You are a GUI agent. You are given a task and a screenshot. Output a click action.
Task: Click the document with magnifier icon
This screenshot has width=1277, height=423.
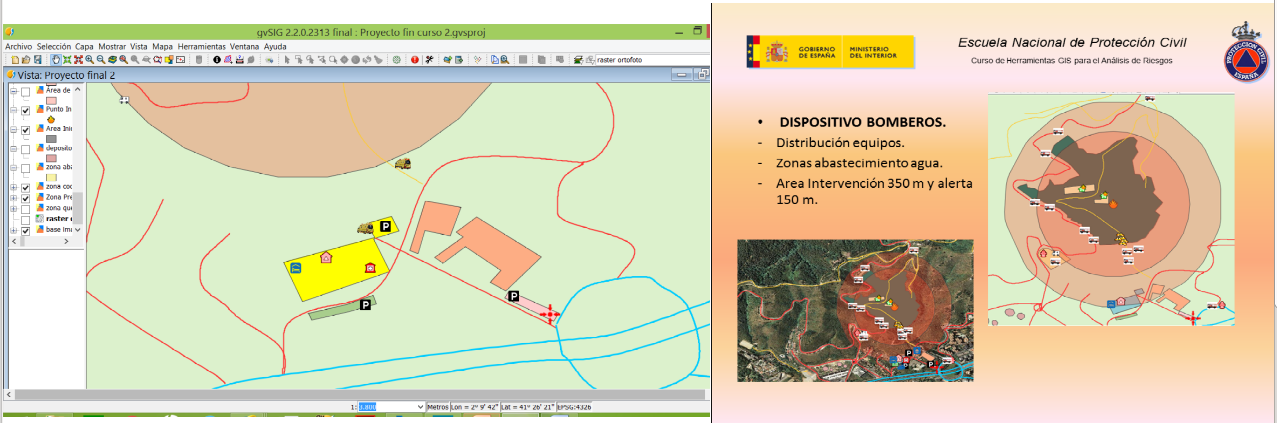(x=504, y=60)
